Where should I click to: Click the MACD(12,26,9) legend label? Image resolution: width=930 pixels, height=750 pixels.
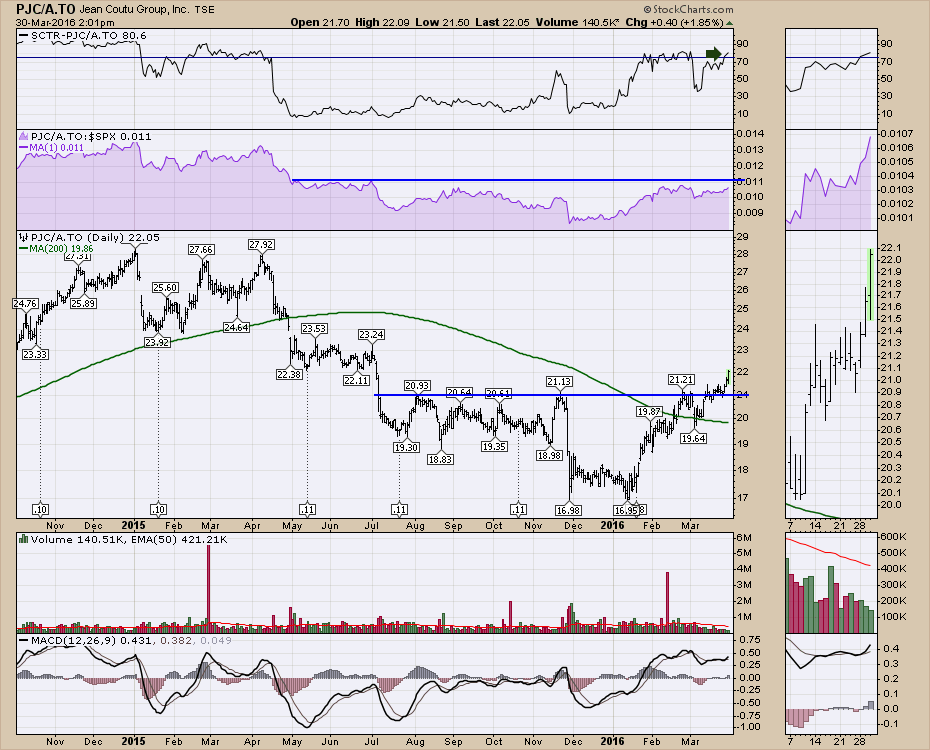coord(74,640)
